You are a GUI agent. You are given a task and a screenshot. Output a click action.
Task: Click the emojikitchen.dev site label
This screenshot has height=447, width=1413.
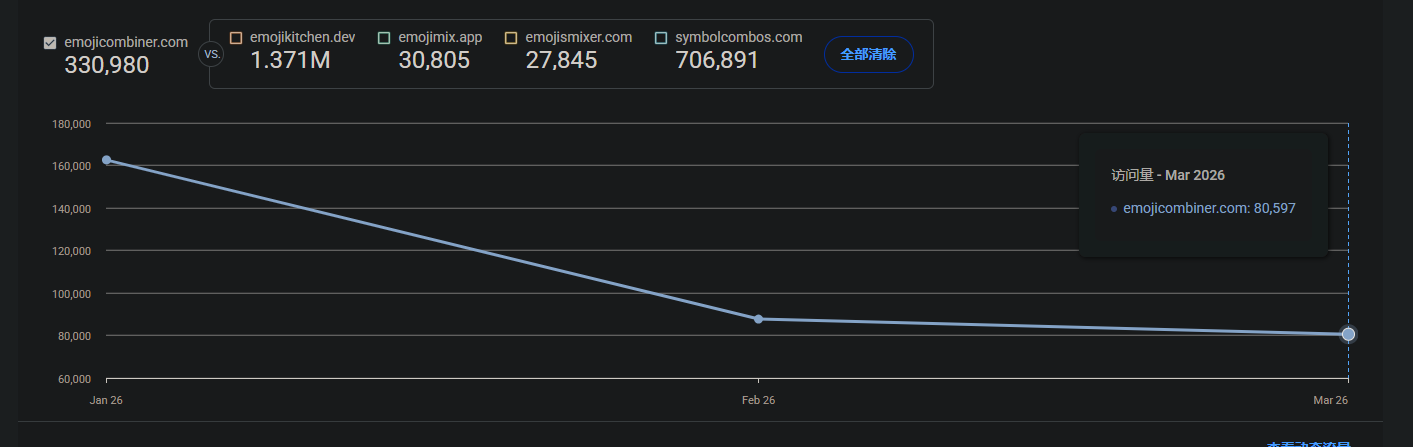coord(302,38)
